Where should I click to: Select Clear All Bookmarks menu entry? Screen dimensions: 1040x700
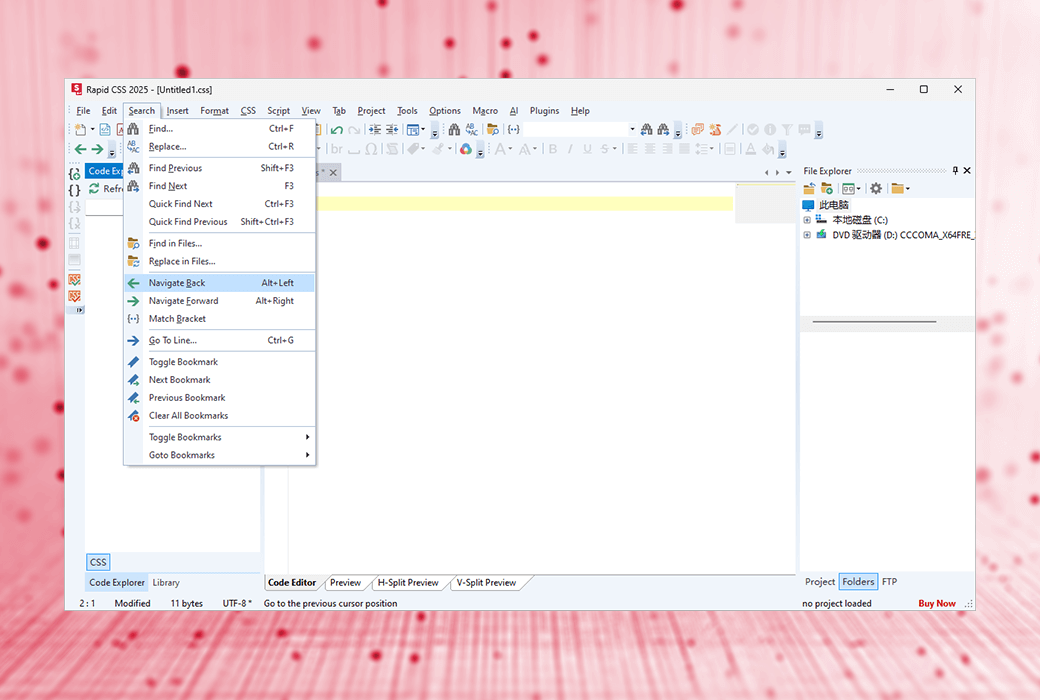[220, 415]
